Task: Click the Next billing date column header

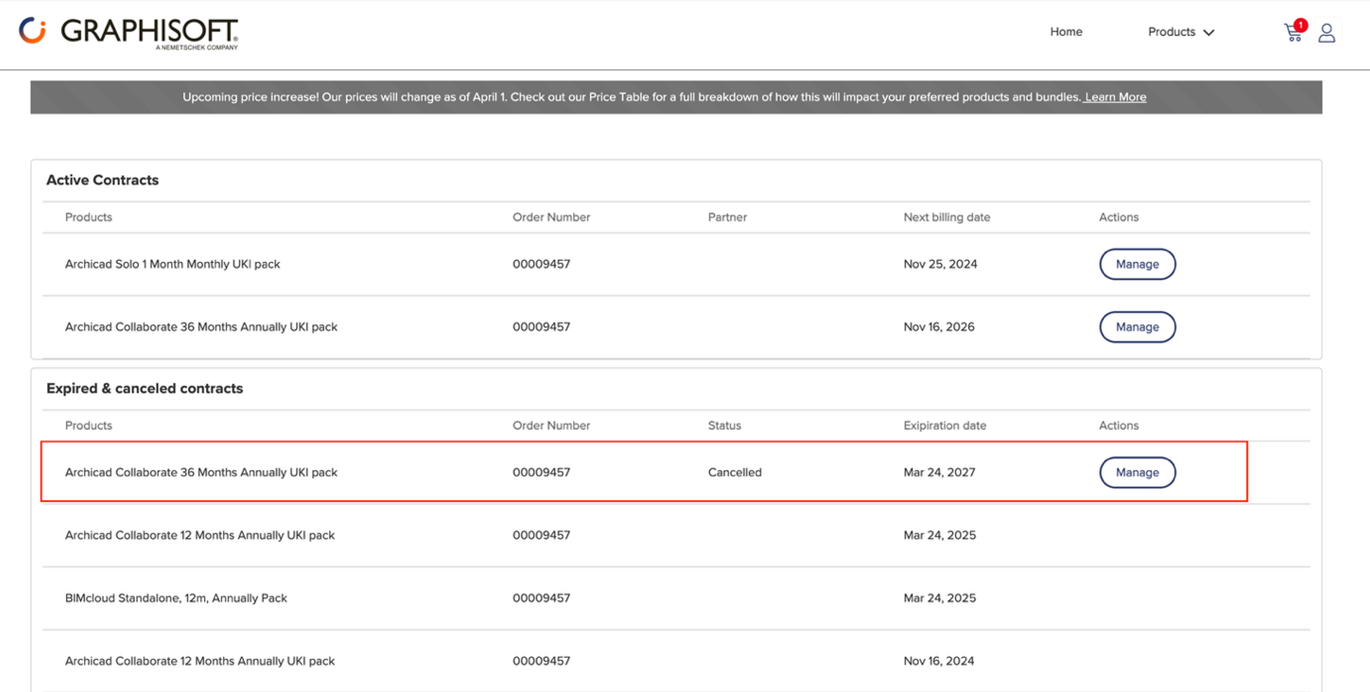Action: coord(947,217)
